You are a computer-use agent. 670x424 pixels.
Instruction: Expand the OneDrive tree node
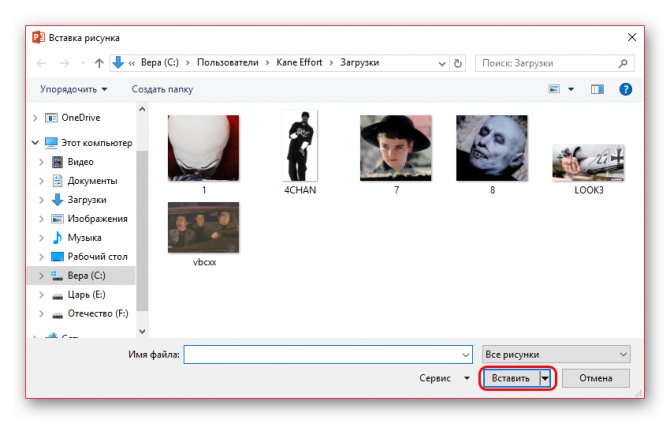point(35,118)
